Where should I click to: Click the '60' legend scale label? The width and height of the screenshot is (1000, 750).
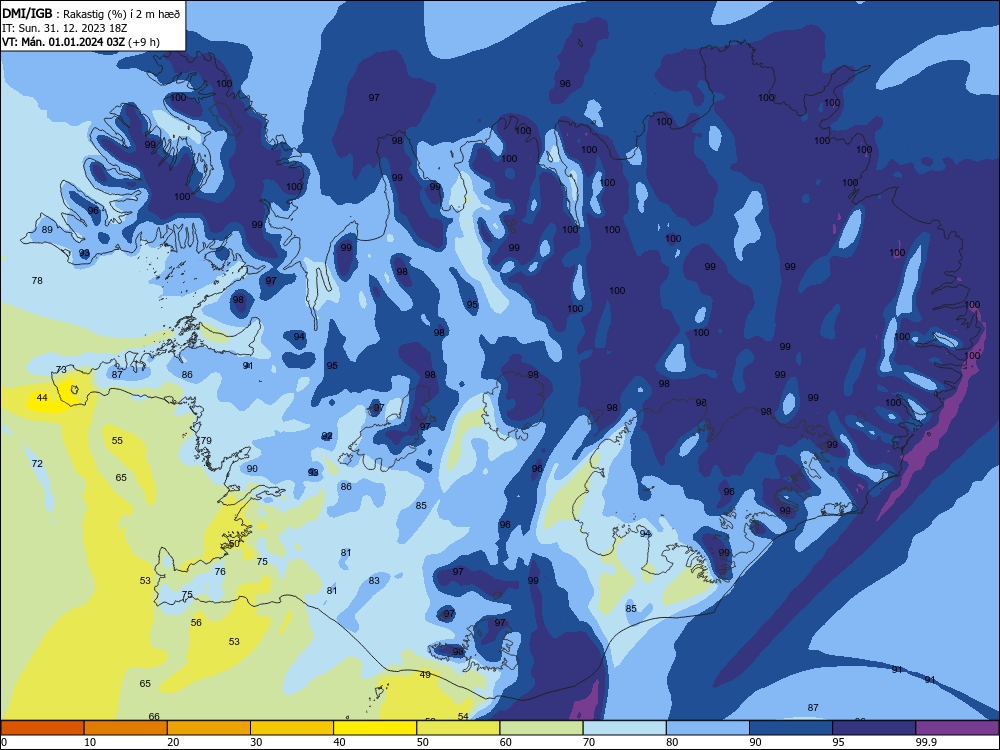click(506, 742)
